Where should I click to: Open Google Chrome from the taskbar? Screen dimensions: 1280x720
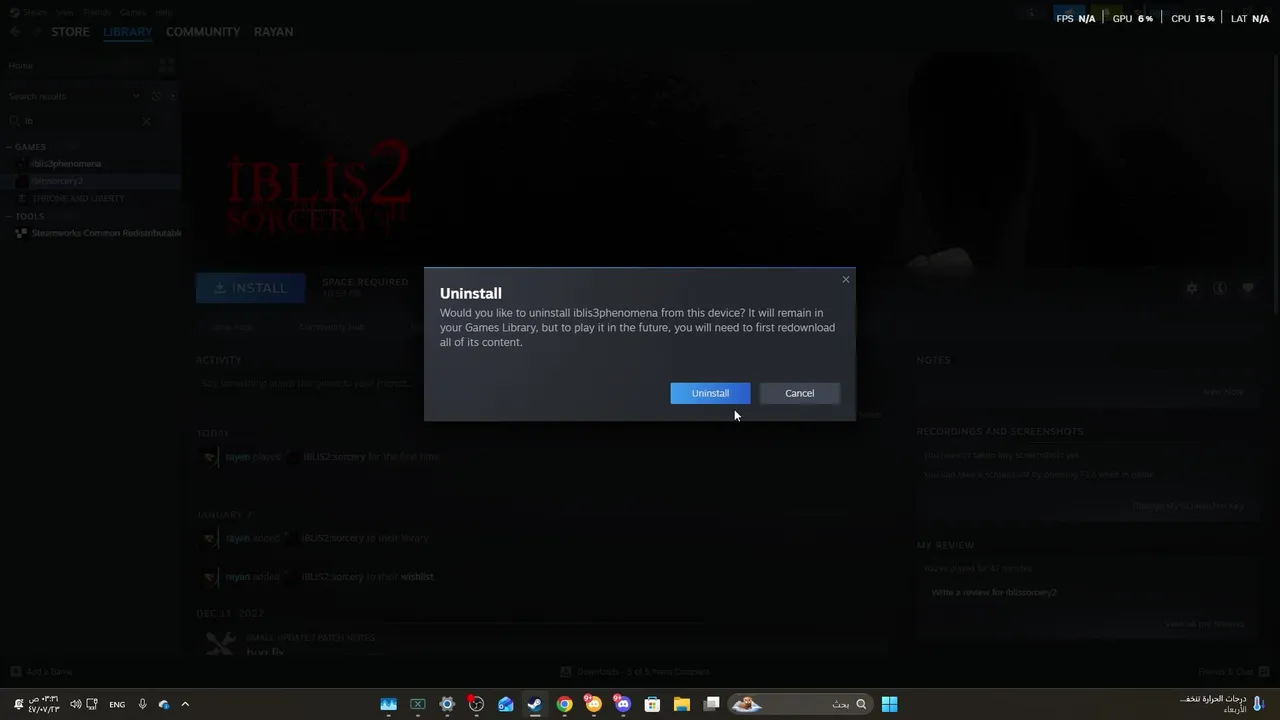click(565, 704)
